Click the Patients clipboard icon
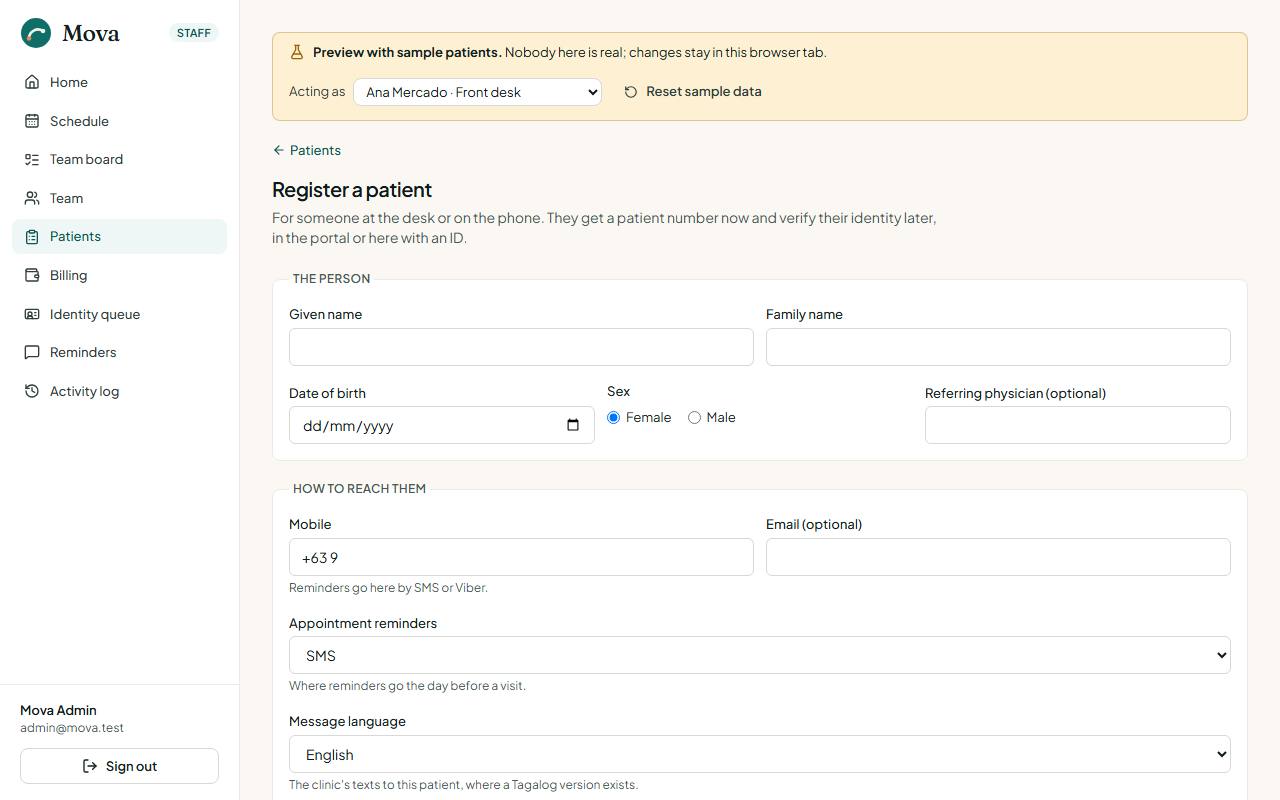The width and height of the screenshot is (1280, 800). [x=32, y=236]
